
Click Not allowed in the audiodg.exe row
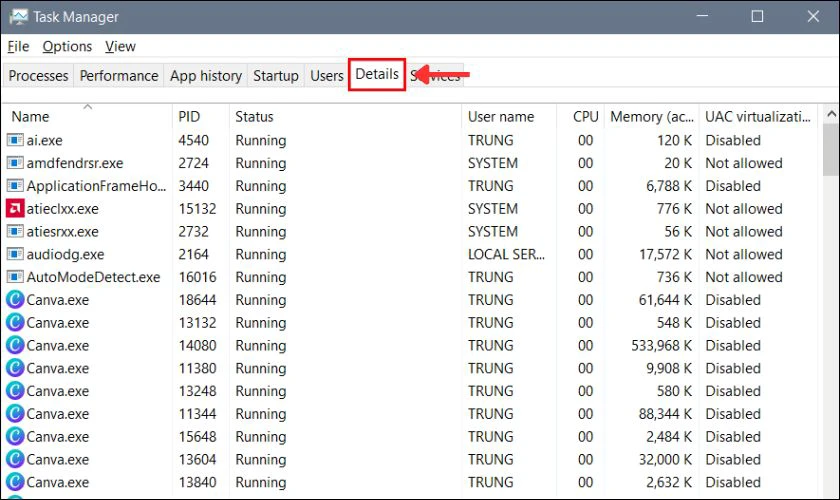point(744,254)
